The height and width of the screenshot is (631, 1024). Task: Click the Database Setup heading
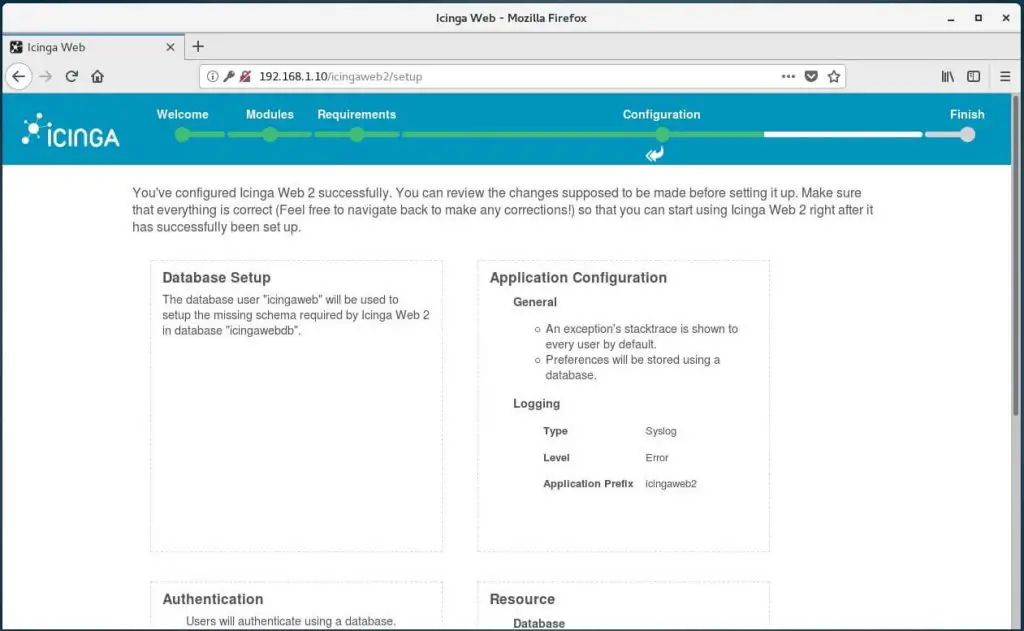click(216, 278)
